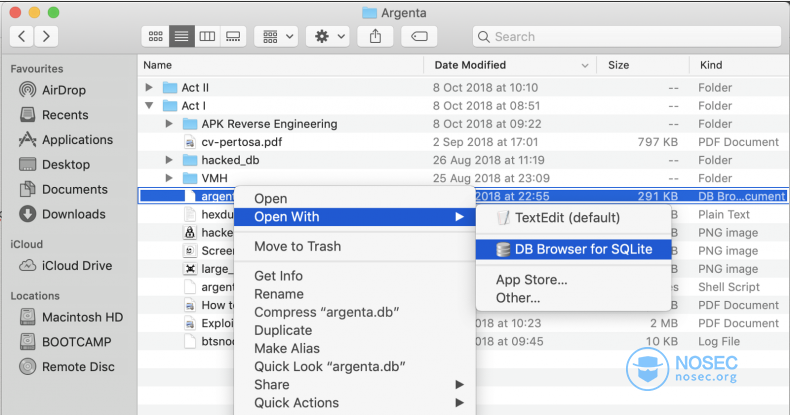Choose DB Browser for SQLite

(x=579, y=249)
